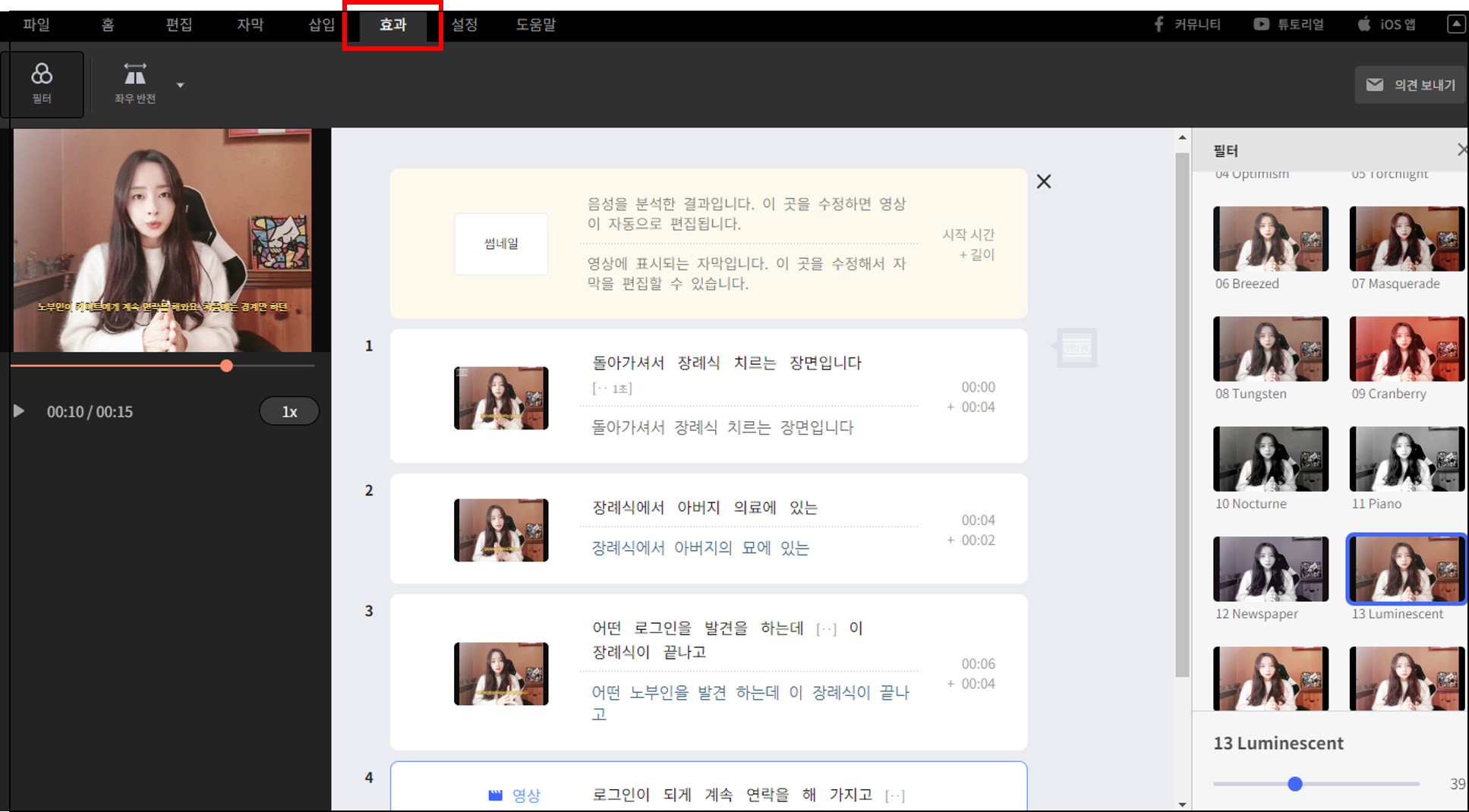The height and width of the screenshot is (812, 1469).
Task: Open the Facebook 커뮤니티 link
Action: (x=1187, y=24)
